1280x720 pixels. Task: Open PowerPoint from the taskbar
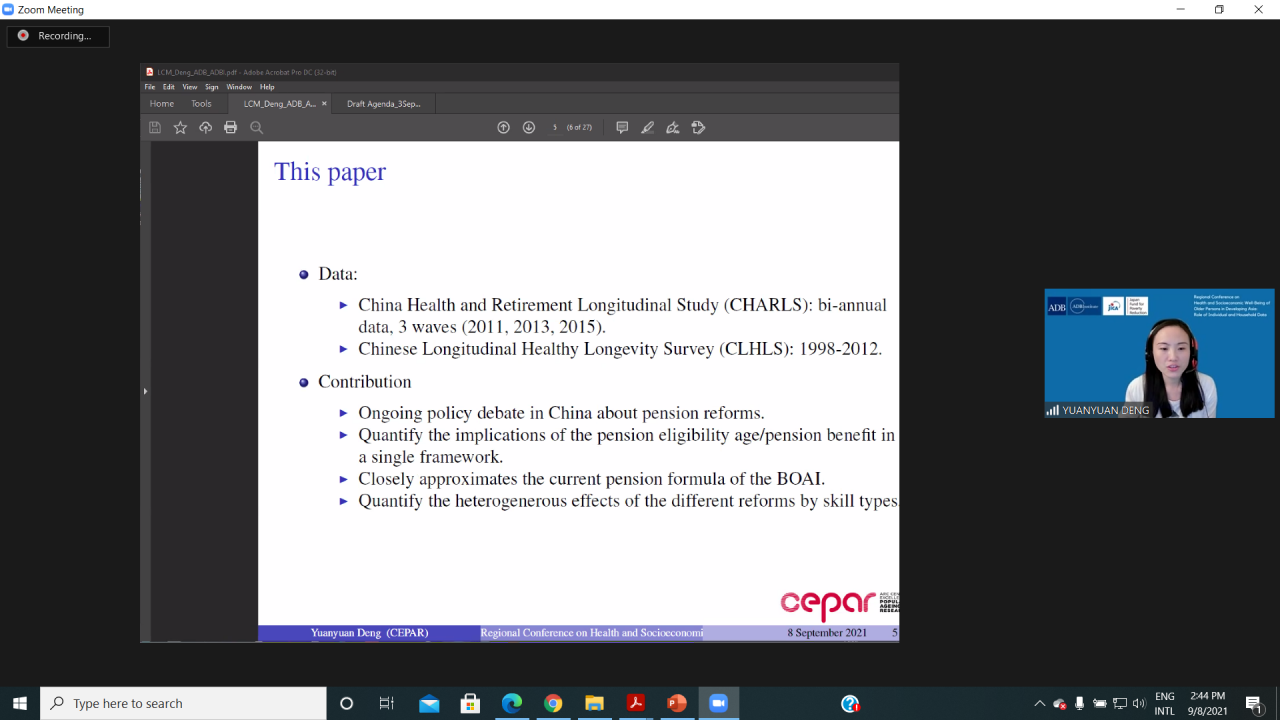point(677,703)
